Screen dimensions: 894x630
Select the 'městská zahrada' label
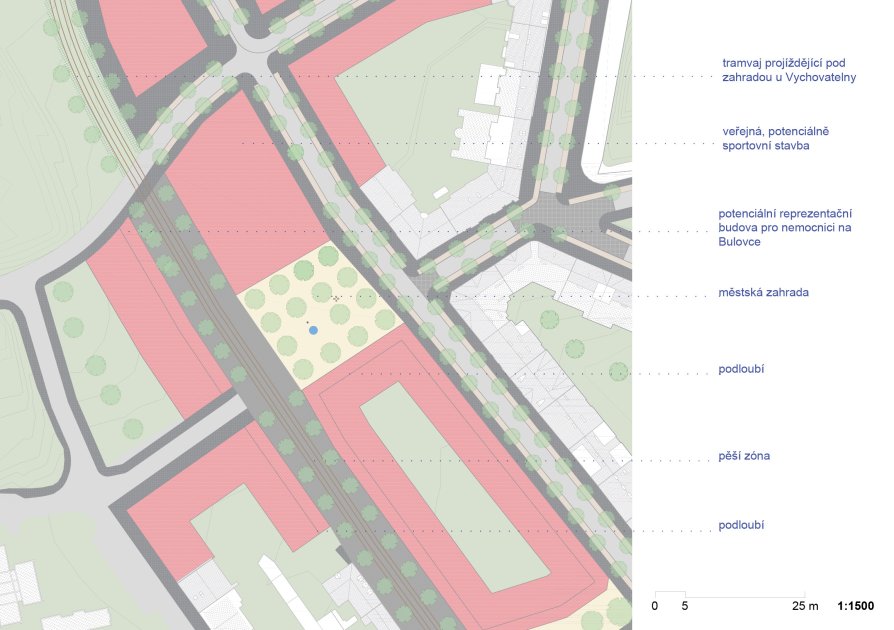[763, 292]
